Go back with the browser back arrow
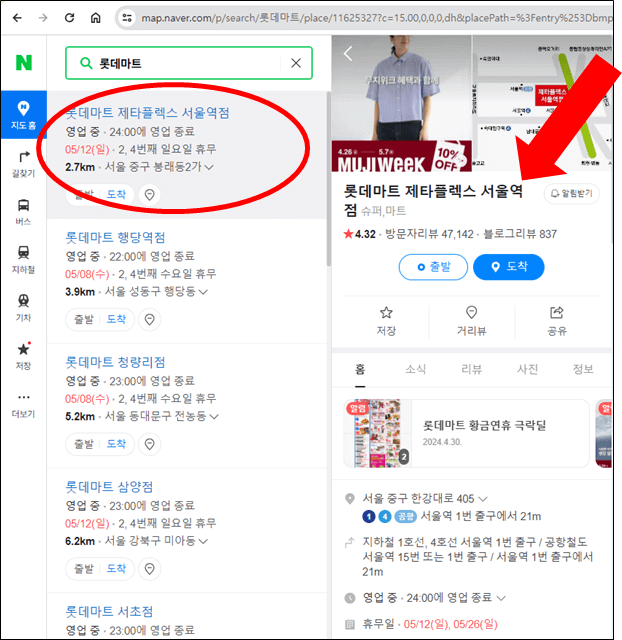The image size is (622, 640). tap(17, 18)
